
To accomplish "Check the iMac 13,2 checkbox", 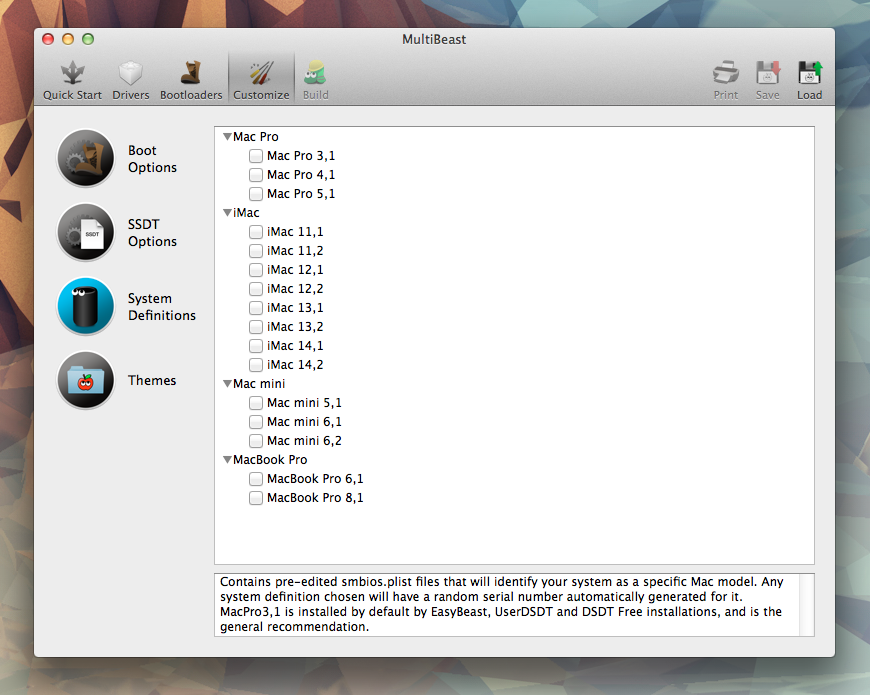I will 256,327.
